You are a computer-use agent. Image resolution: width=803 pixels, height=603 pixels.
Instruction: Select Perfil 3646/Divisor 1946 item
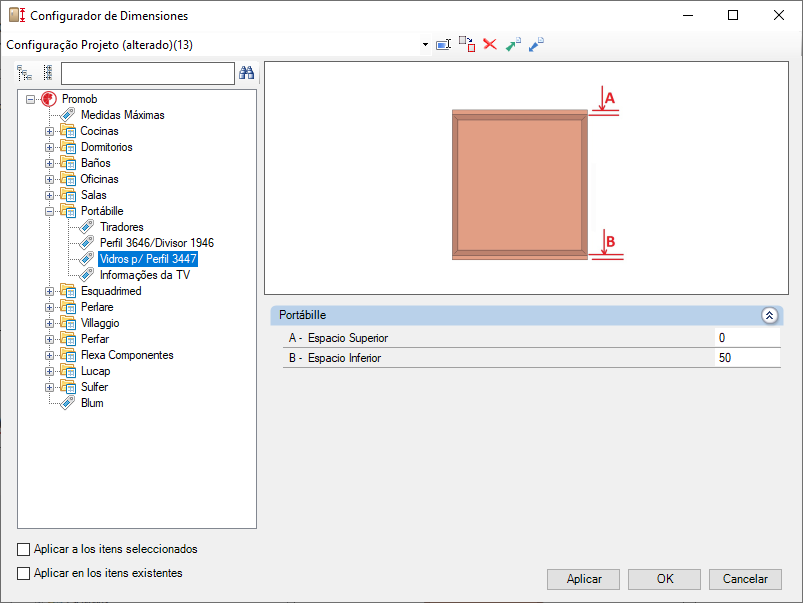[x=157, y=243]
